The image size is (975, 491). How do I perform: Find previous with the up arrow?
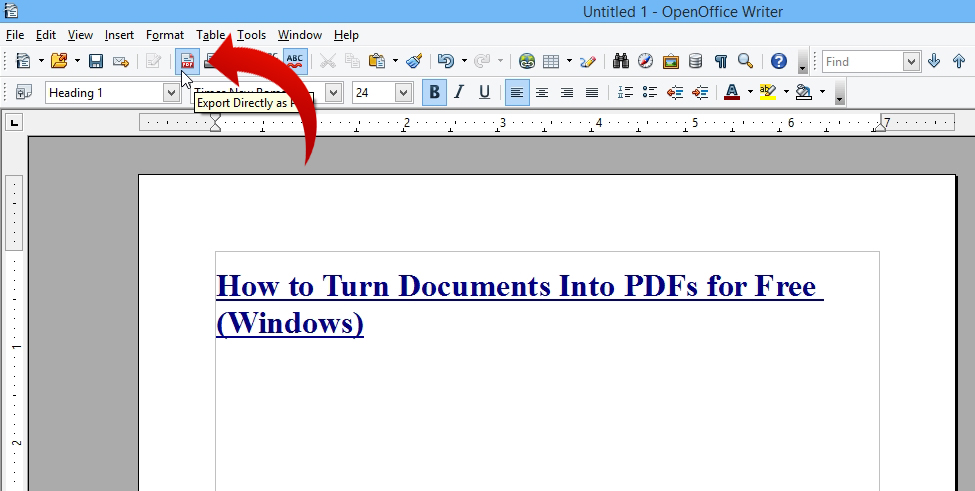click(x=959, y=61)
